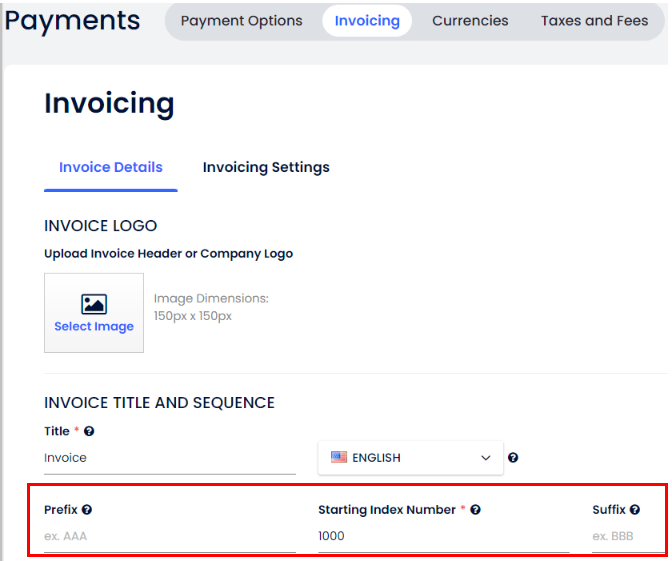Click the help icon next to Title
Screen dimensions: 672x561
[89, 431]
